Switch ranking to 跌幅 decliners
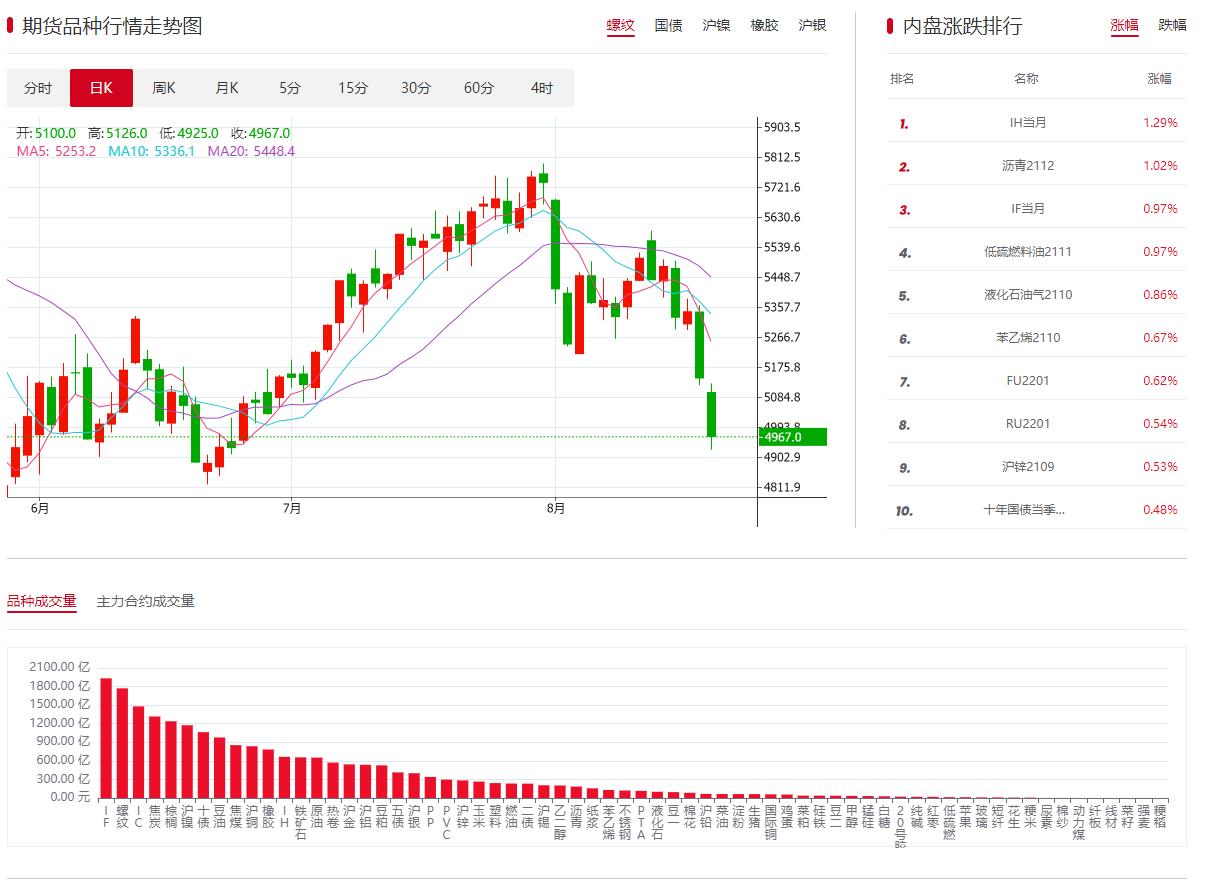 pos(1172,25)
